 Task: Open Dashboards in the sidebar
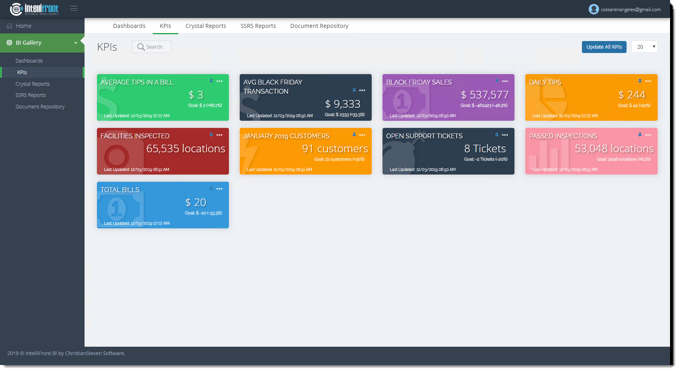point(29,61)
